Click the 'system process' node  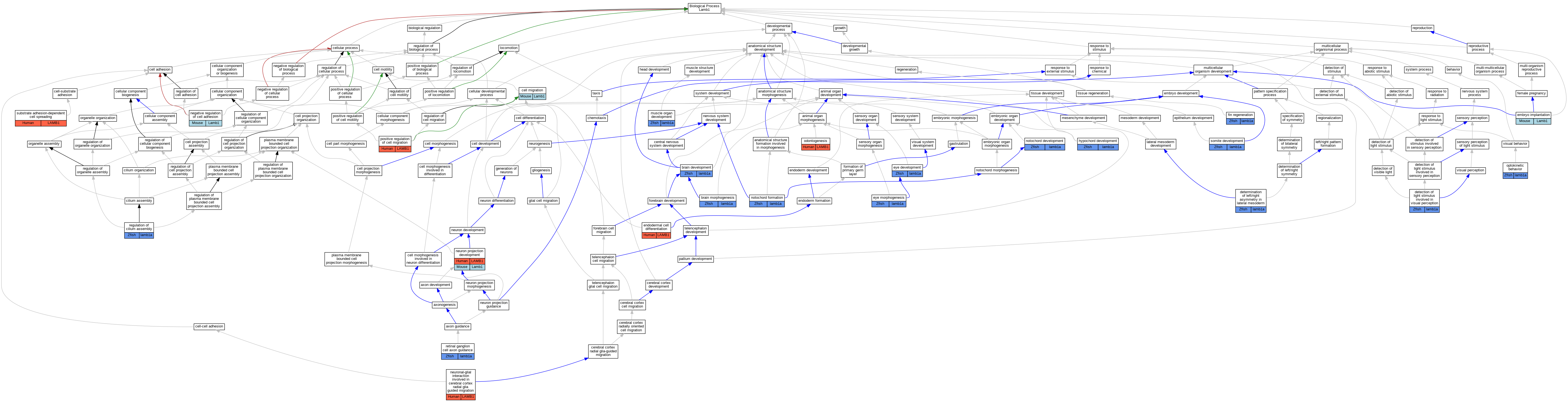tap(1418, 70)
